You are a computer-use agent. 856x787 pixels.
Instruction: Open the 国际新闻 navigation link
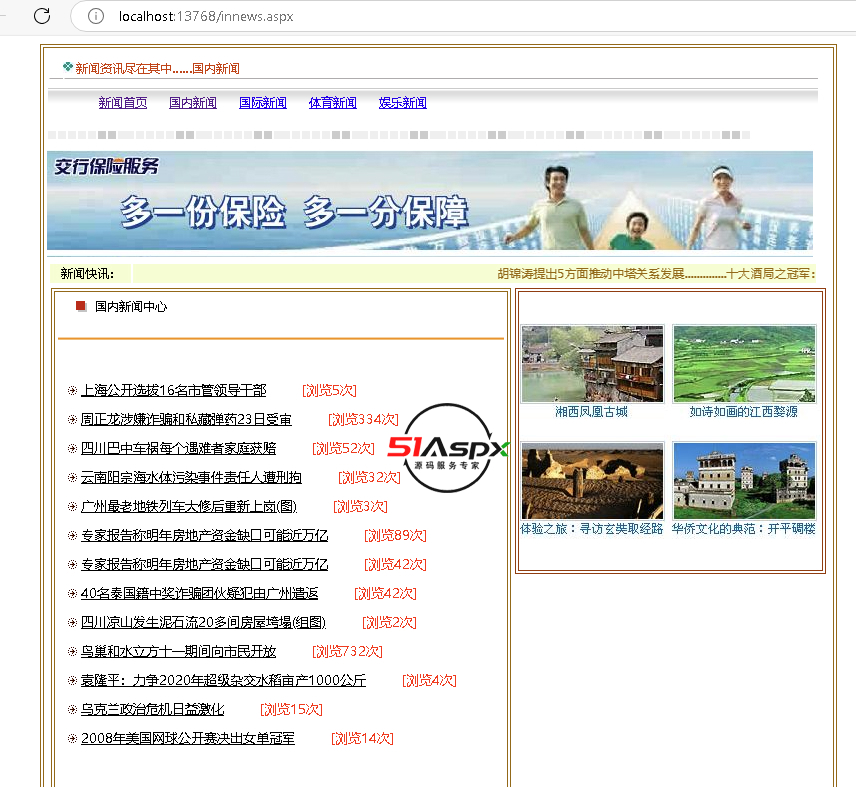click(x=263, y=103)
